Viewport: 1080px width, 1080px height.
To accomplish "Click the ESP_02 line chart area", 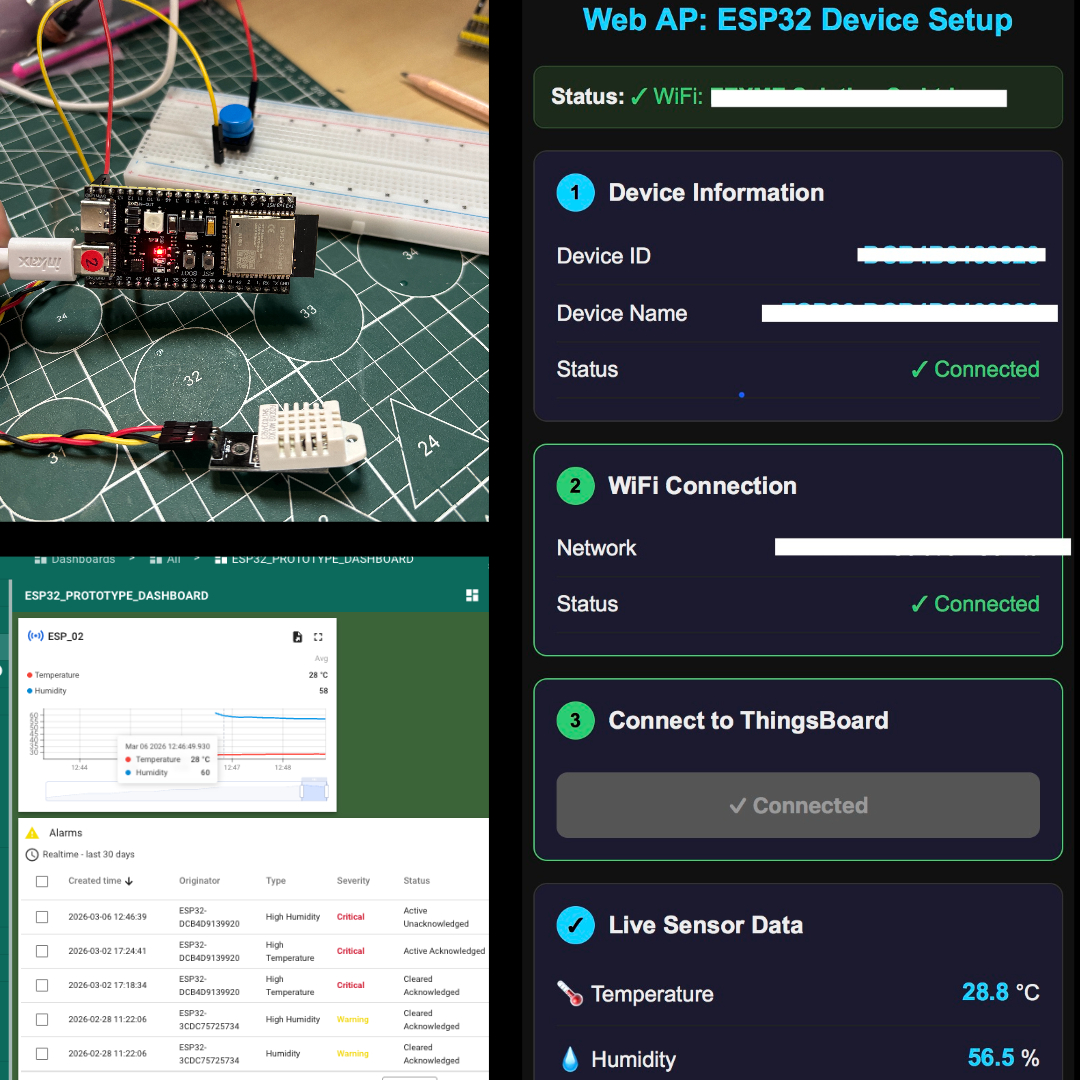I will click(184, 733).
